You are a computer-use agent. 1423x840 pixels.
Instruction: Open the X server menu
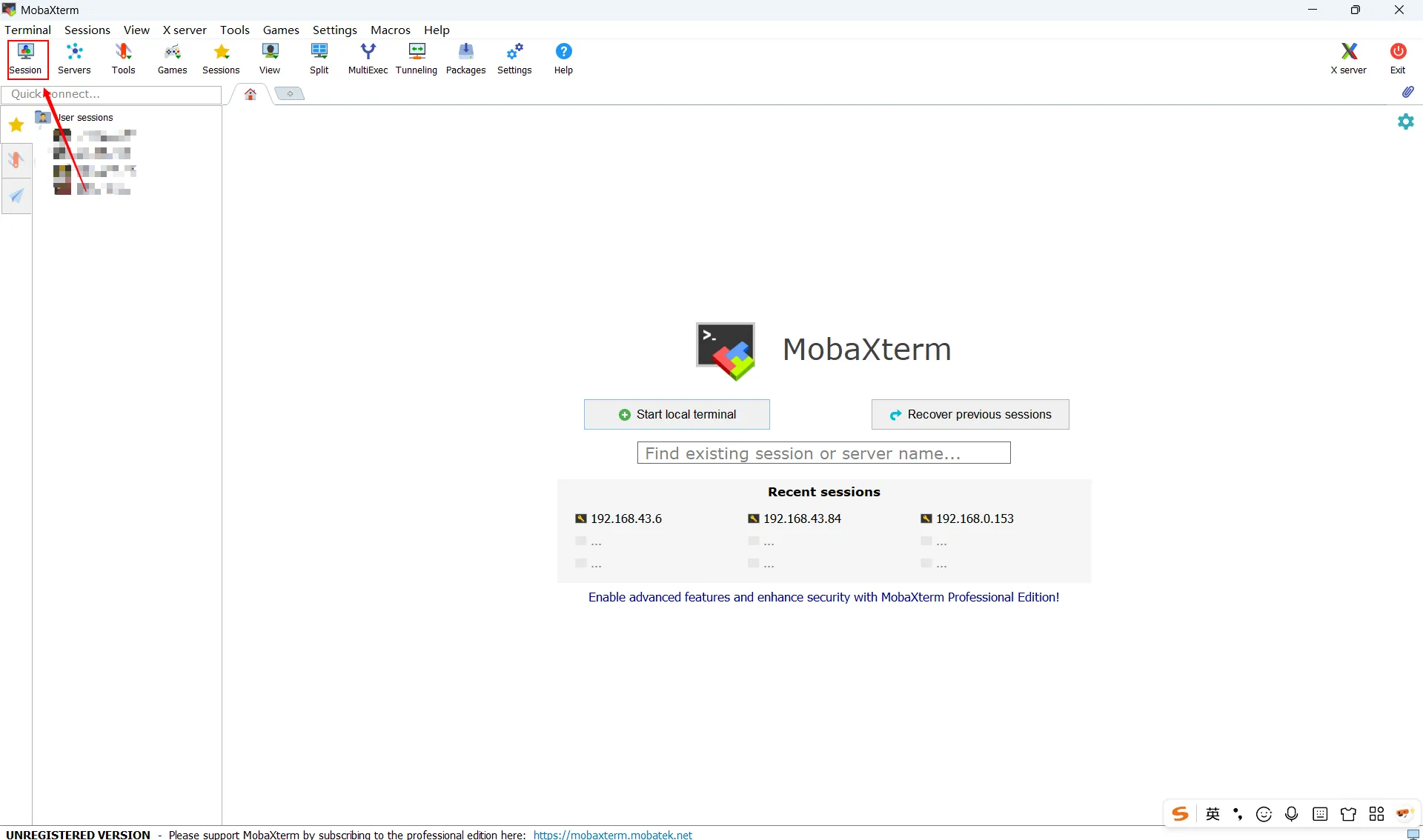[185, 30]
